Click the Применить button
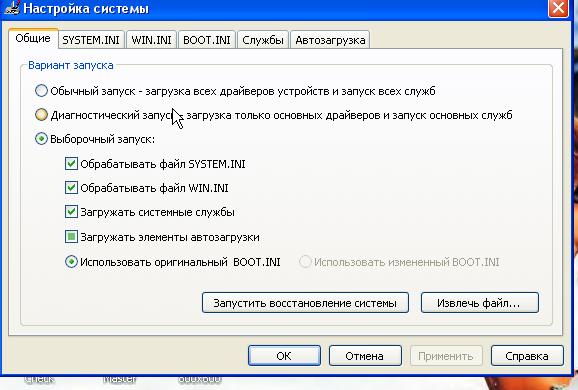Screen dimensions: 578x390 click(446, 356)
